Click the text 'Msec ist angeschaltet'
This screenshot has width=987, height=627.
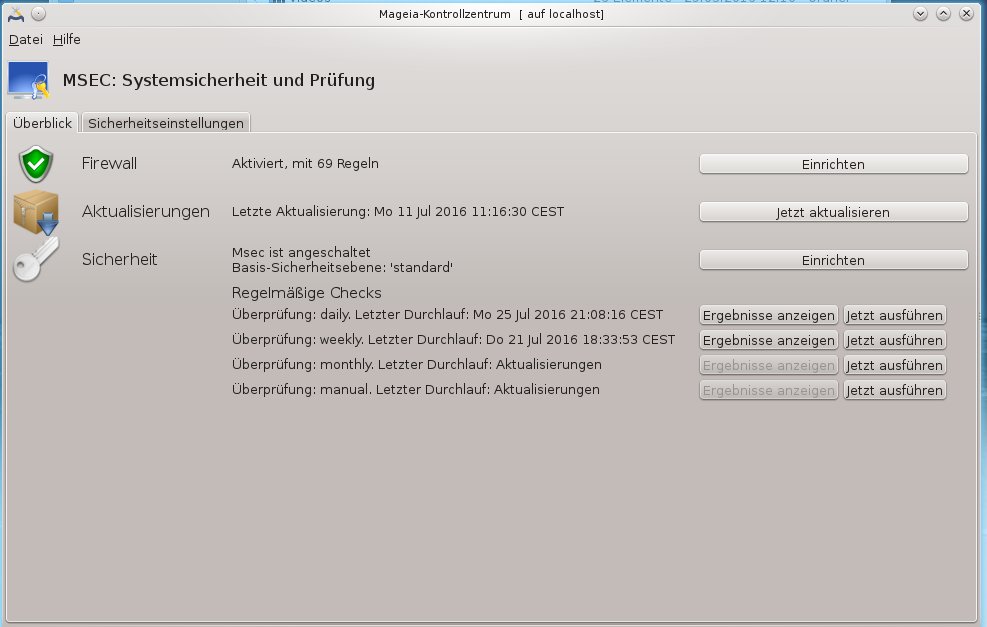[x=301, y=252]
